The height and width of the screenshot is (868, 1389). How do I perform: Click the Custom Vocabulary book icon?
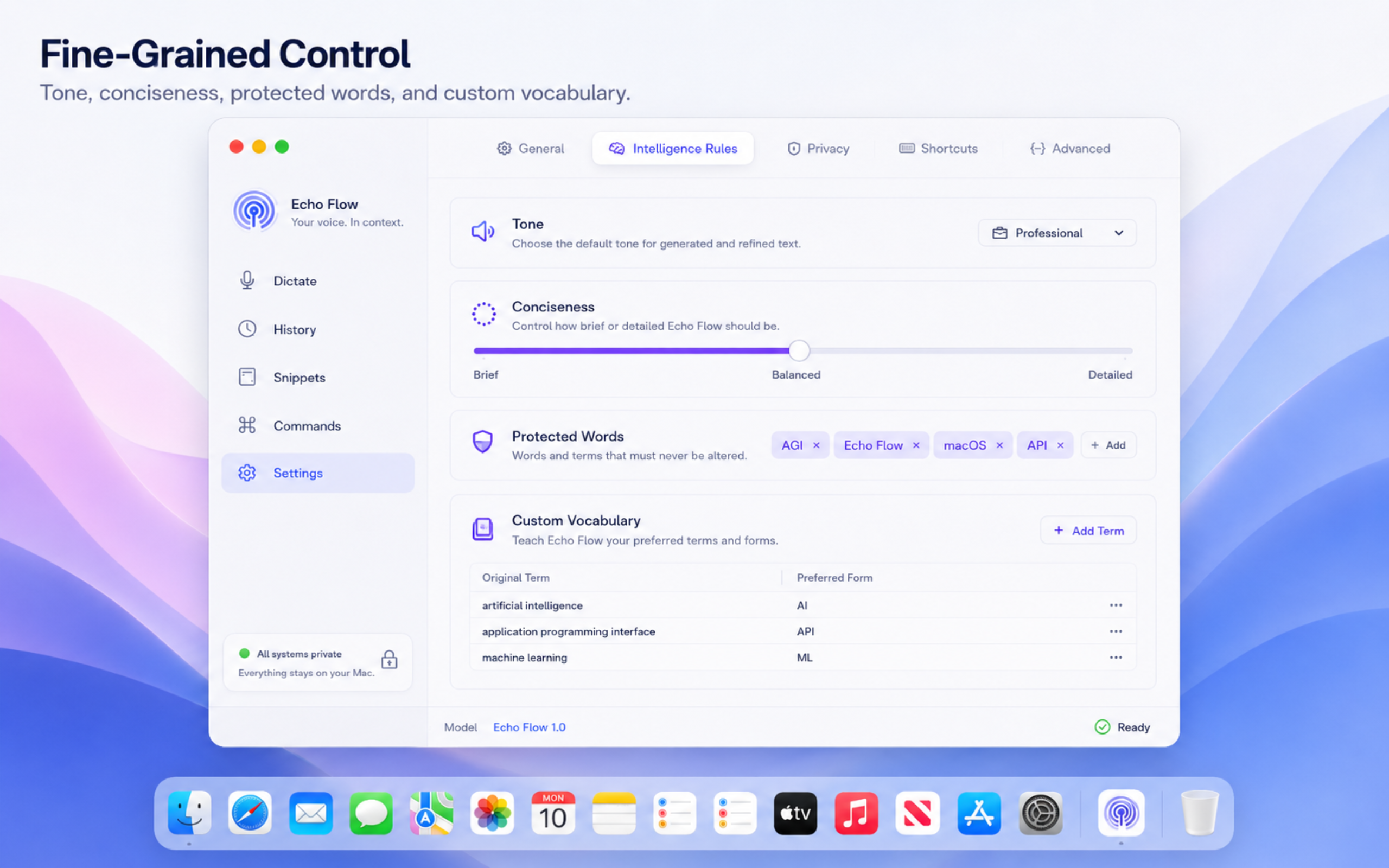coord(483,529)
